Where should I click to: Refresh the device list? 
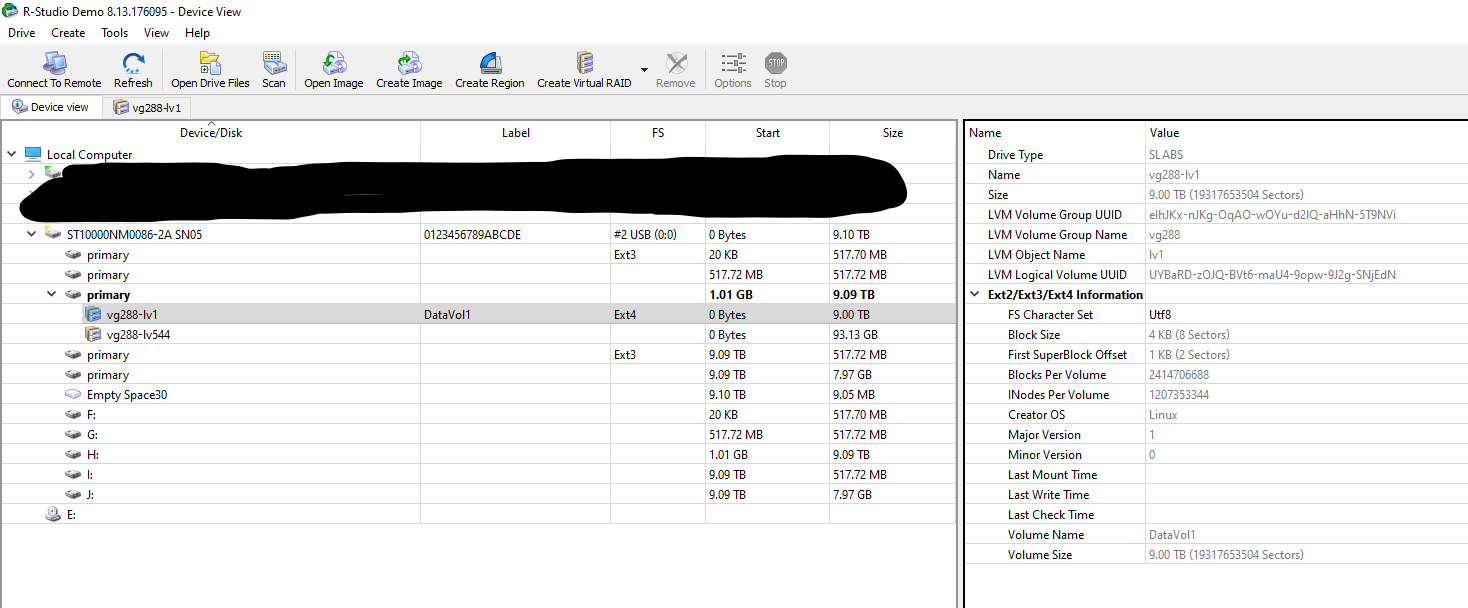click(x=133, y=65)
